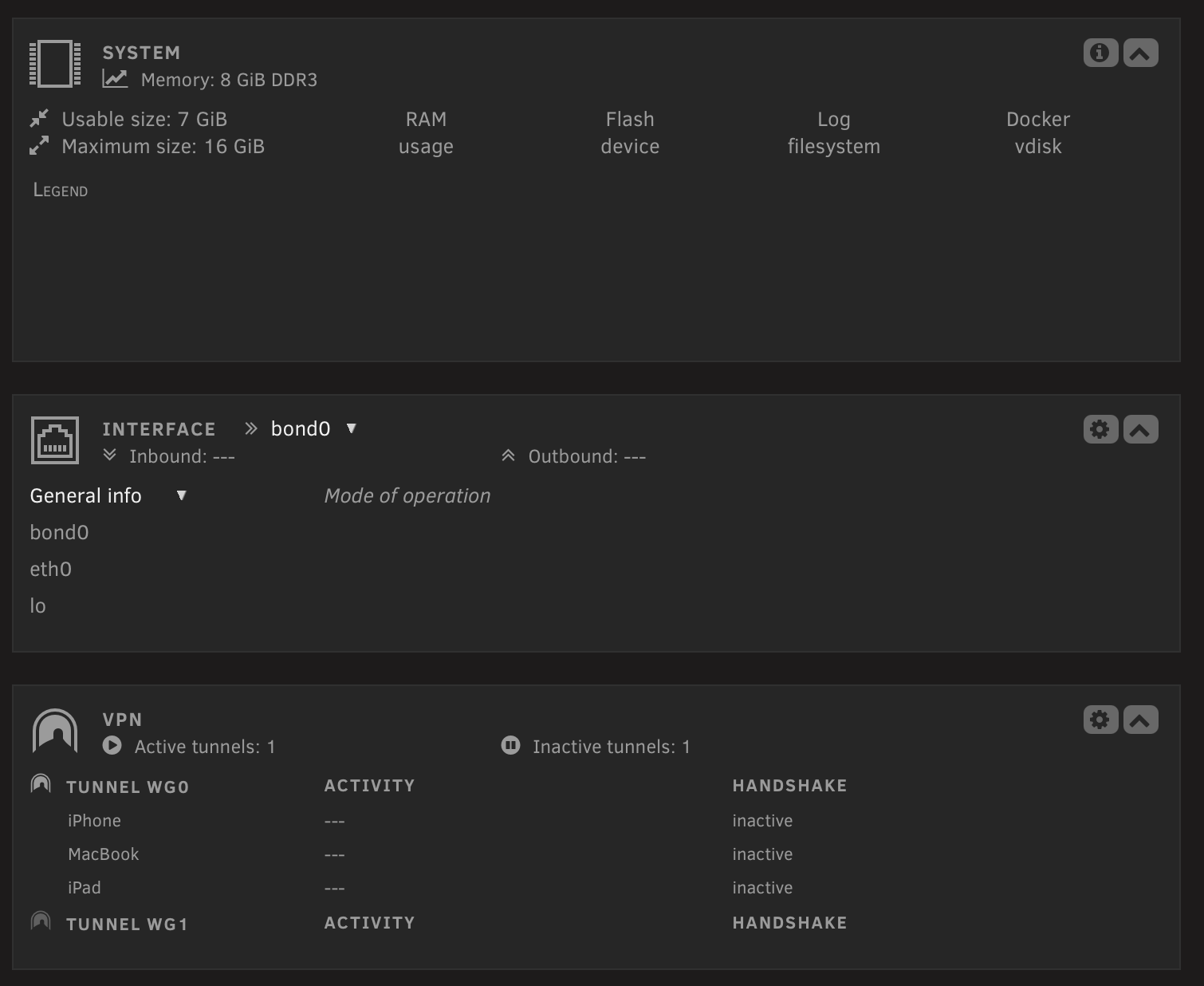The image size is (1204, 986).
Task: Click the memory graph chart icon
Action: click(x=115, y=78)
